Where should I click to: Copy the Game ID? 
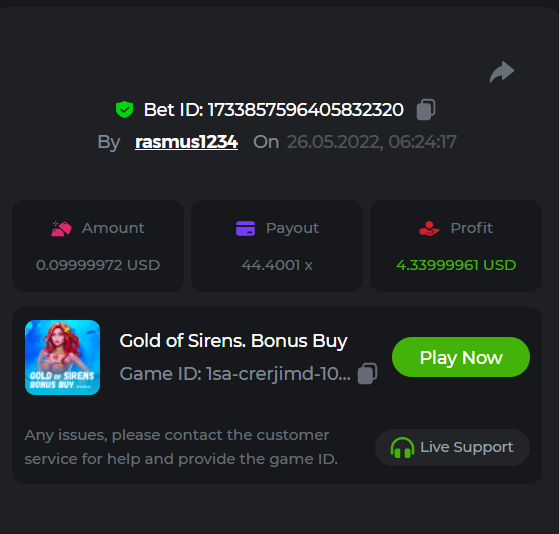[367, 374]
